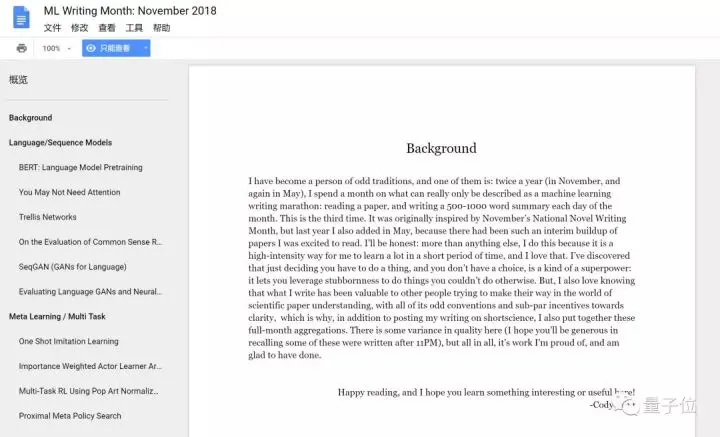
Task: Select Trellis Networks in the outline
Action: [47, 217]
